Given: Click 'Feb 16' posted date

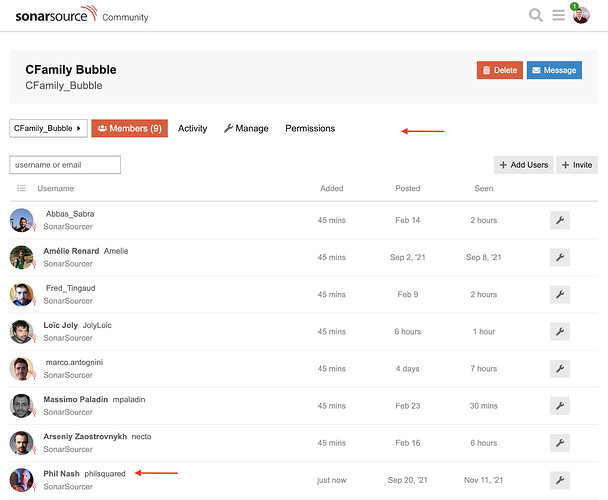Looking at the screenshot, I should [x=408, y=443].
